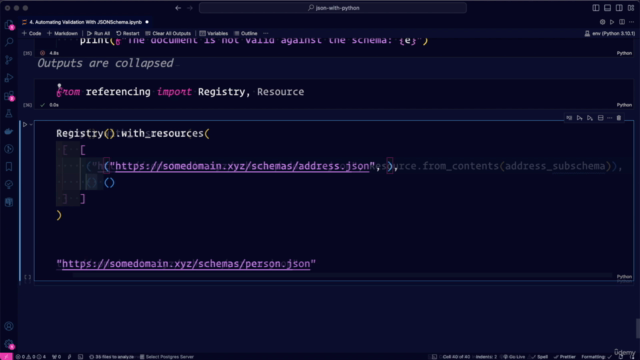Open run options chevron beside cell run button
Screen dimensions: 640x360
coord(31,124)
